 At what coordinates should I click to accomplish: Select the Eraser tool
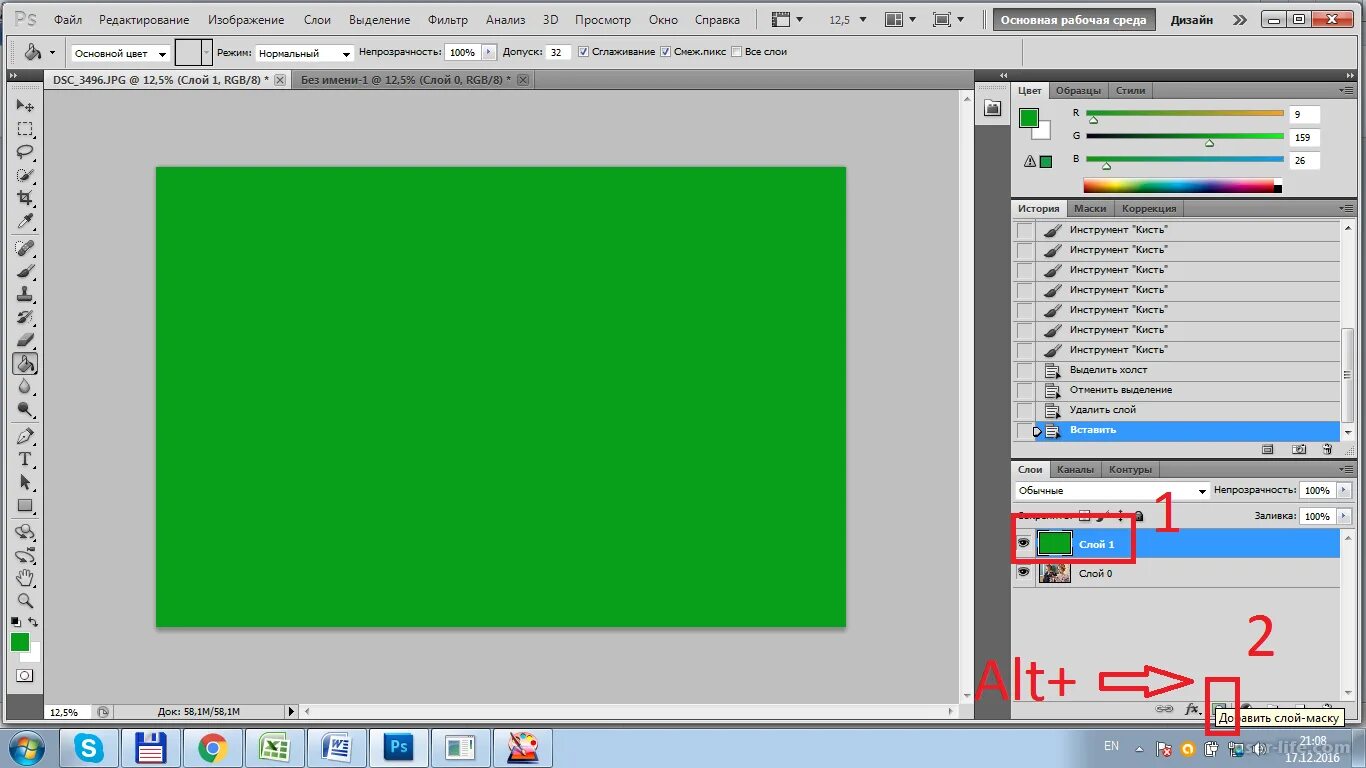[25, 340]
